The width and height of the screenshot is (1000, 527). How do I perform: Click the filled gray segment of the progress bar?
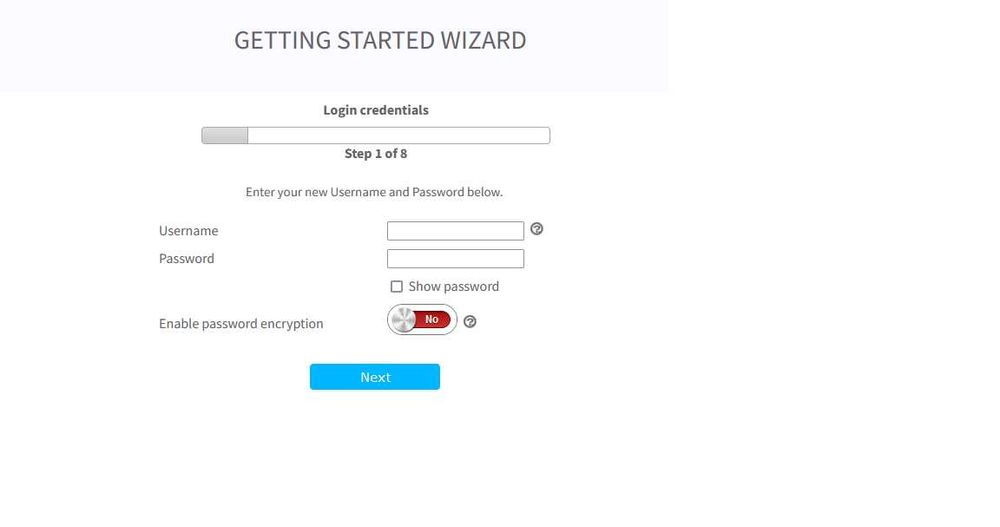[225, 135]
